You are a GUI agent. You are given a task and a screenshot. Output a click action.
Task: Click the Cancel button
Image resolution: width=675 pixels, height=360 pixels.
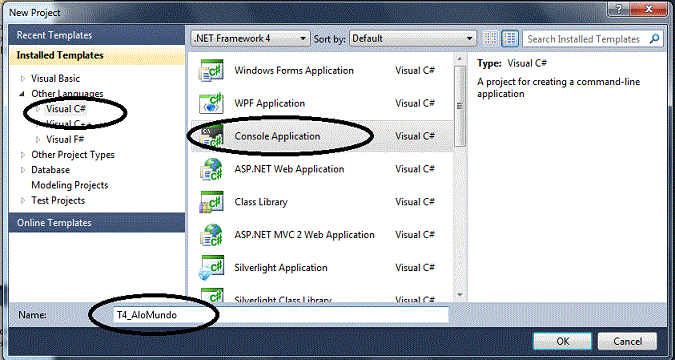pos(627,341)
